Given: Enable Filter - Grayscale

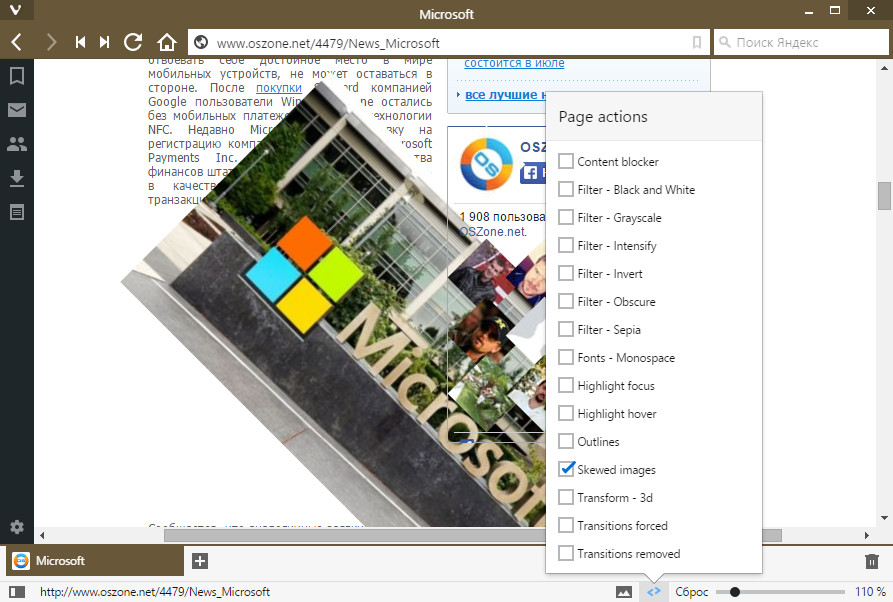Looking at the screenshot, I should (566, 217).
